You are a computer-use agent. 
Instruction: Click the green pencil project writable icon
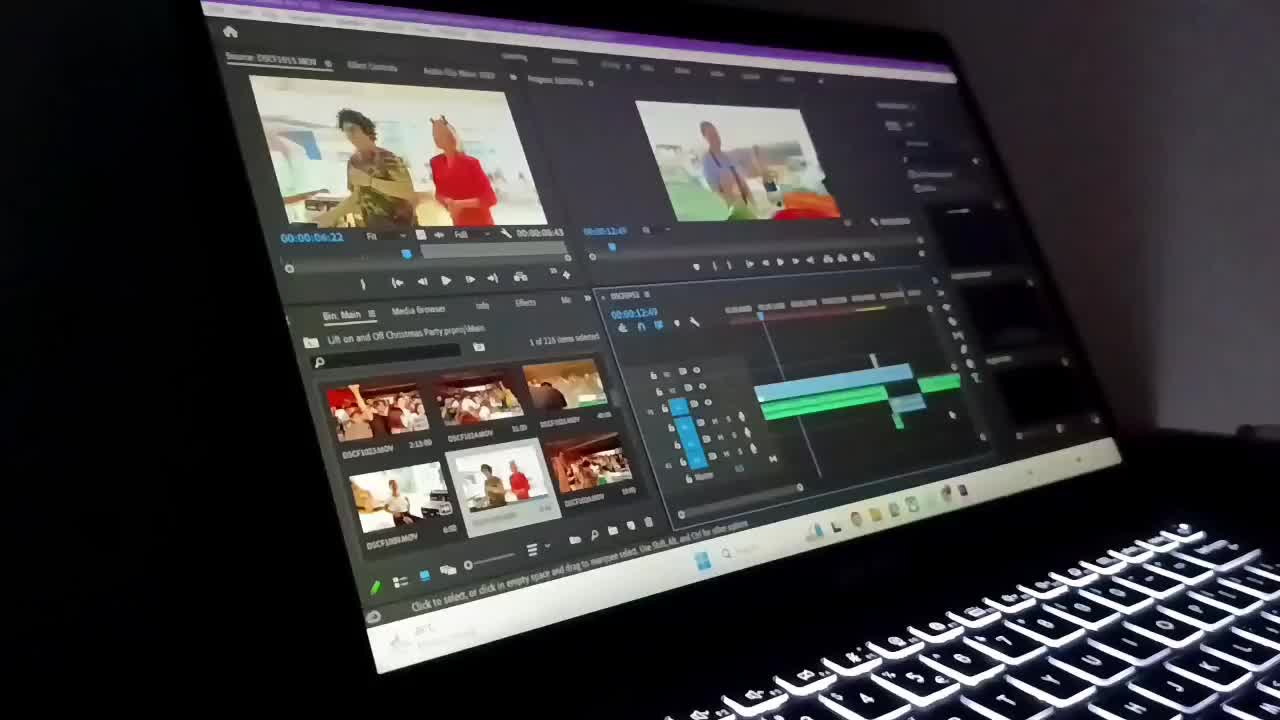(376, 587)
